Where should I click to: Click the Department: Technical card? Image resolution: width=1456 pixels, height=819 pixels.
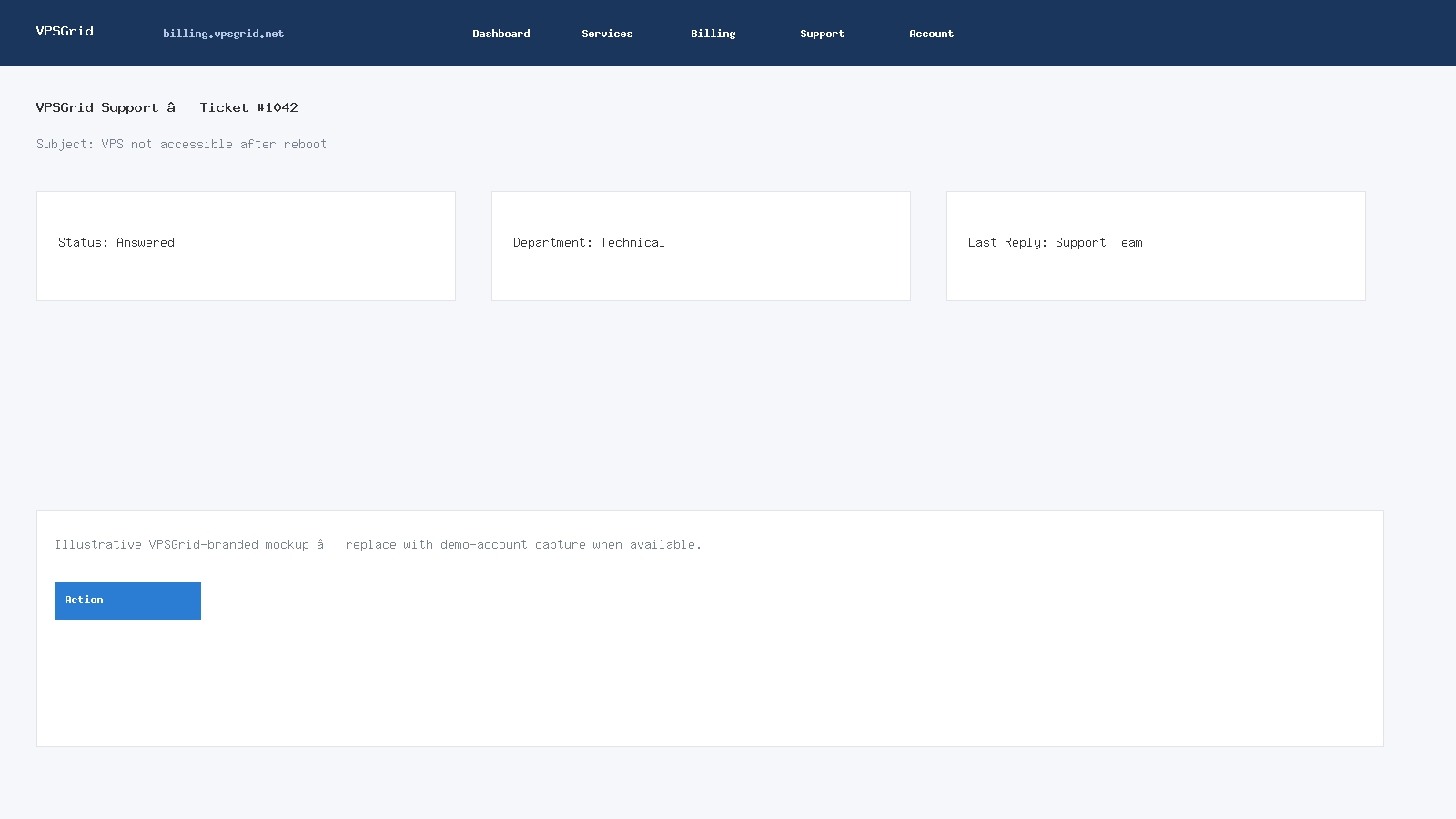(x=701, y=246)
